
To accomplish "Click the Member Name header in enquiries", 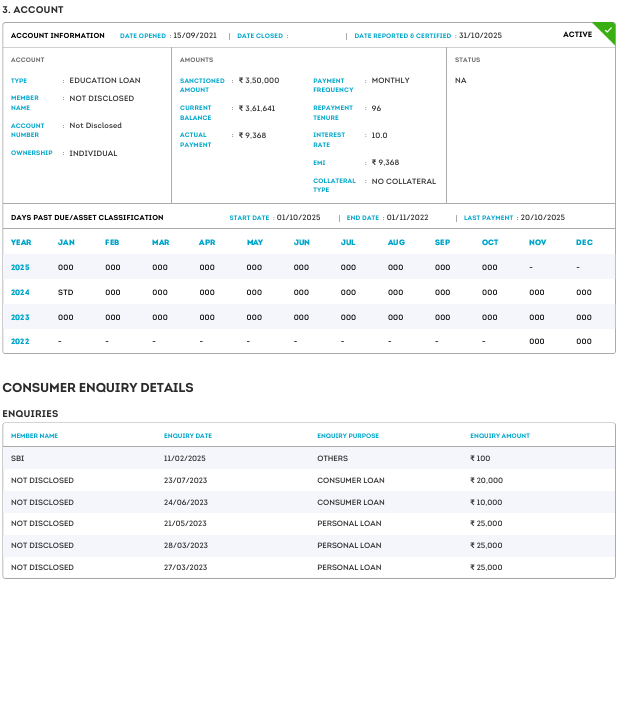I will [35, 436].
